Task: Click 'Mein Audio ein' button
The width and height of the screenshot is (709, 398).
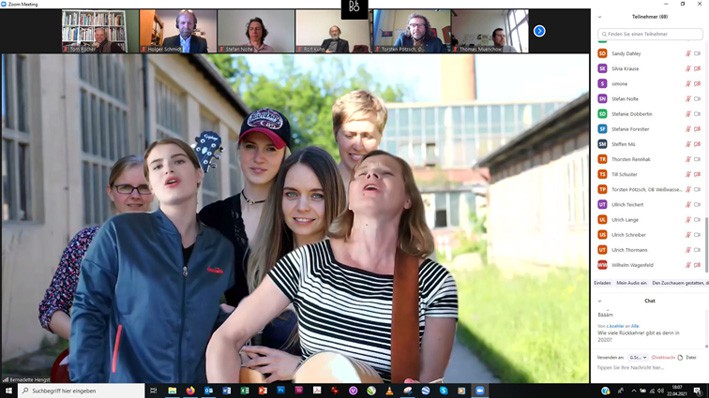Action: 631,283
